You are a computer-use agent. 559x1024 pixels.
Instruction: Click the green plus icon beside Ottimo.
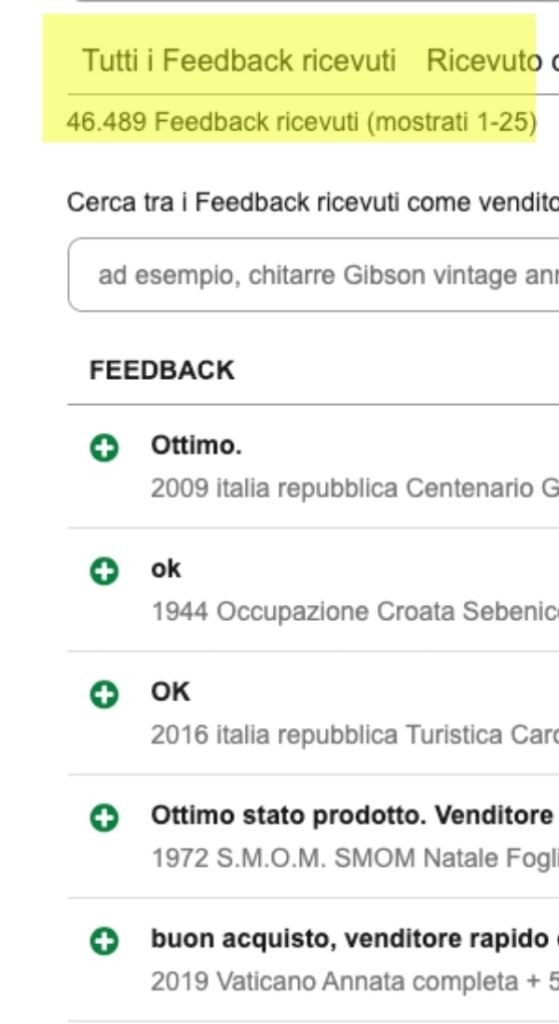coord(104,448)
